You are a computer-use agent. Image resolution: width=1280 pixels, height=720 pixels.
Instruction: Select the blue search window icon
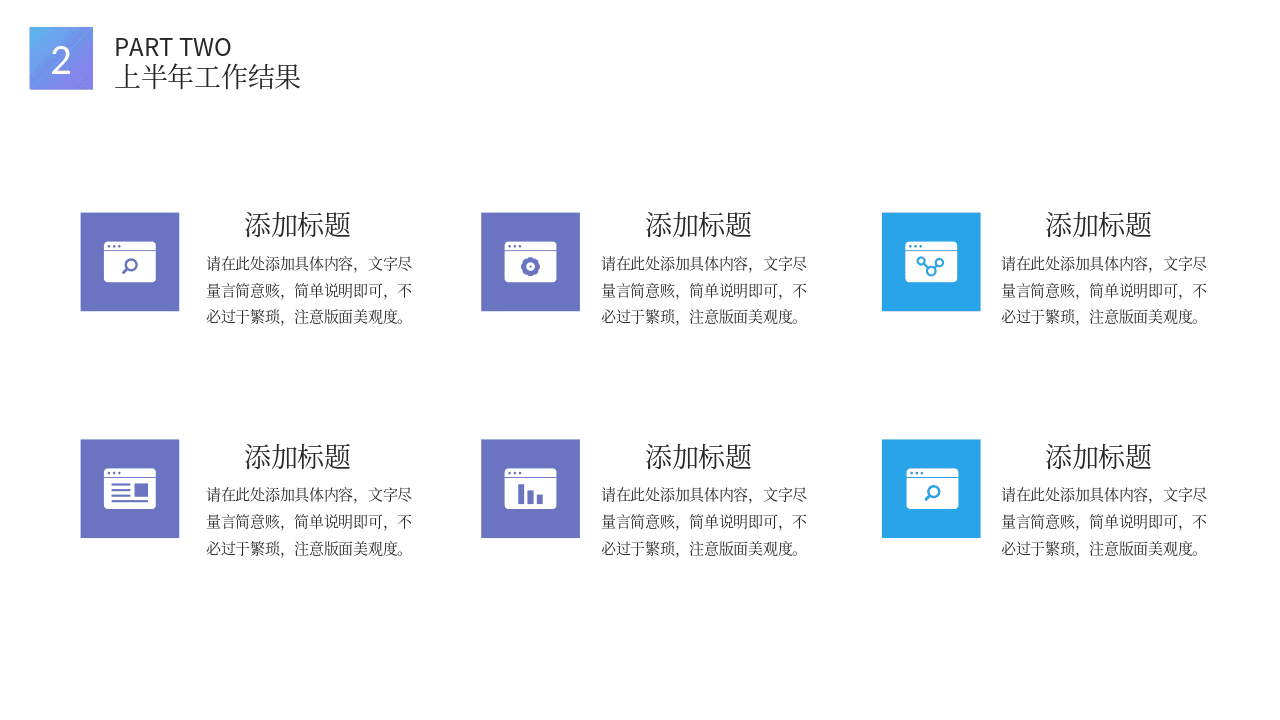[931, 489]
